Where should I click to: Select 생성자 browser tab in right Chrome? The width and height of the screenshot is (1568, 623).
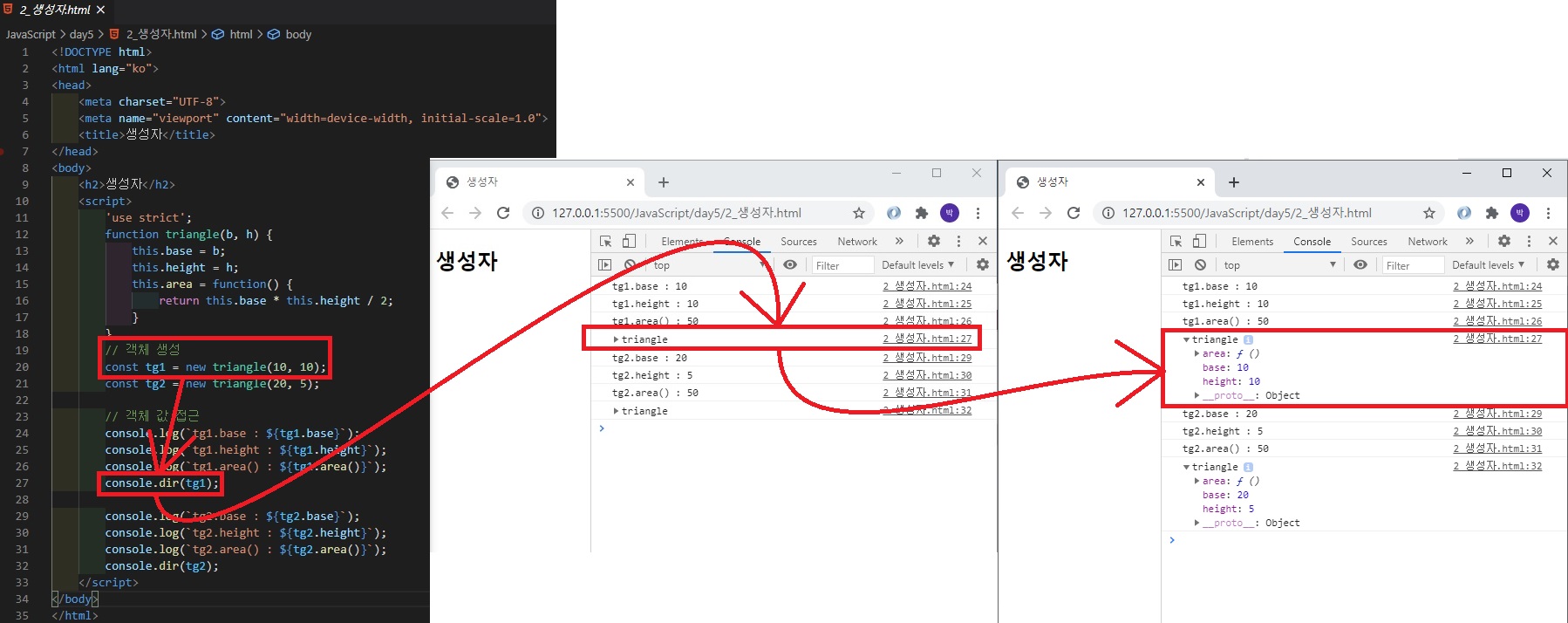coord(1110,182)
